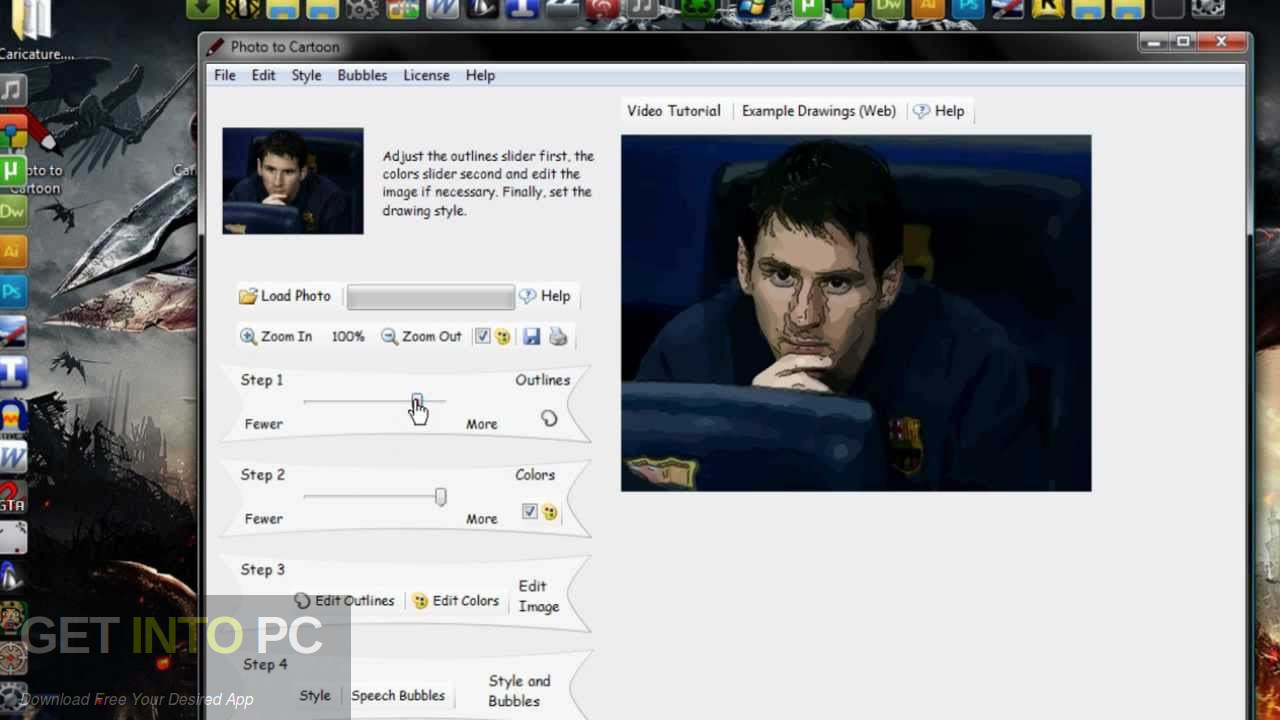
Task: Click the Step 2 Colors slider handle
Action: coord(440,497)
